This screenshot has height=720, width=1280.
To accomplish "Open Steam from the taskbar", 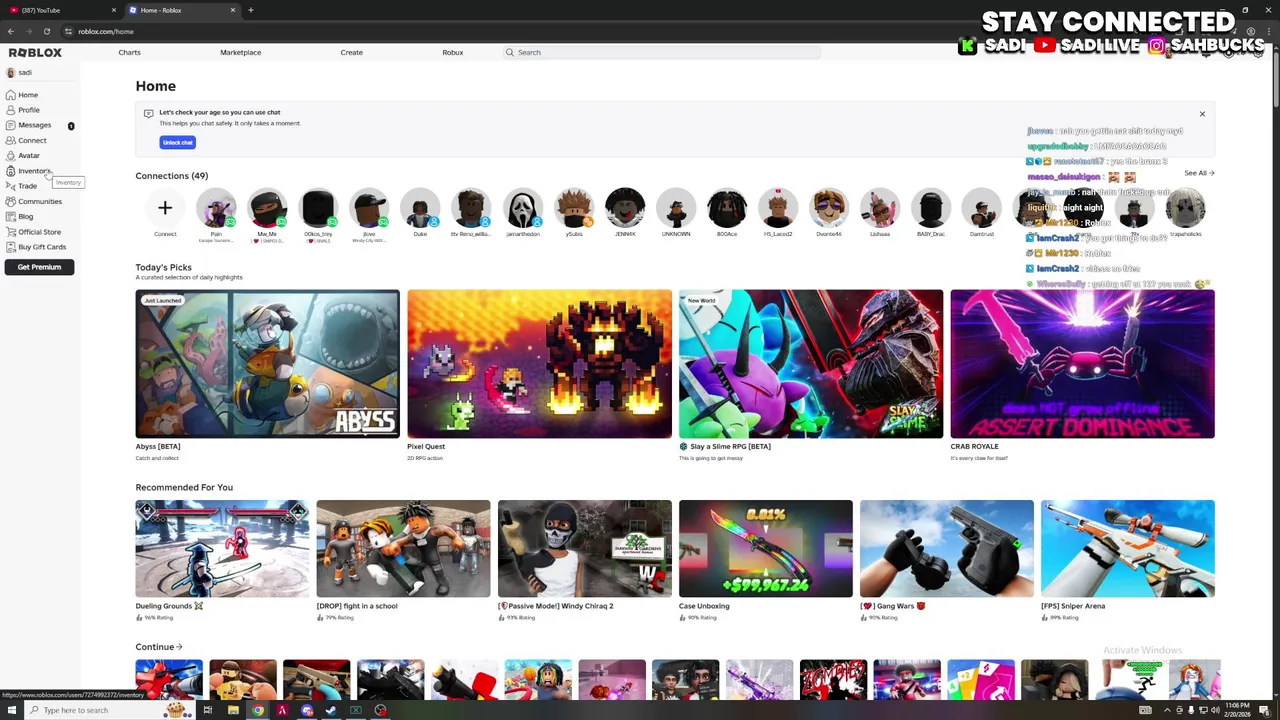I will tap(331, 710).
